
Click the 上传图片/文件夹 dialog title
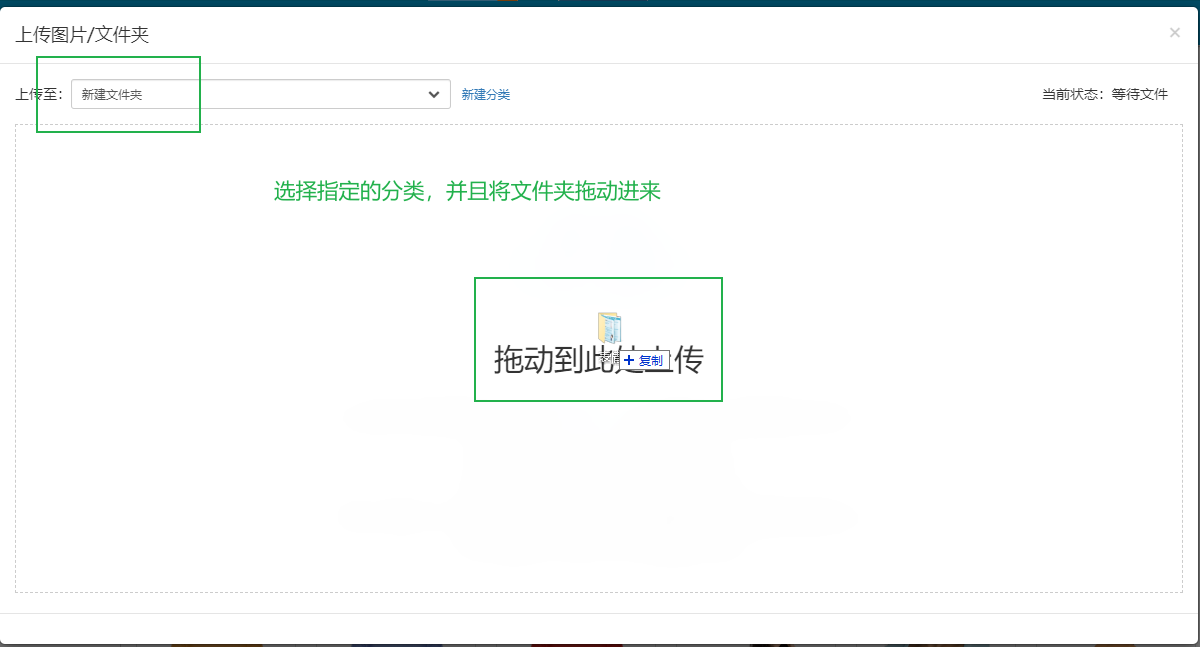click(82, 35)
